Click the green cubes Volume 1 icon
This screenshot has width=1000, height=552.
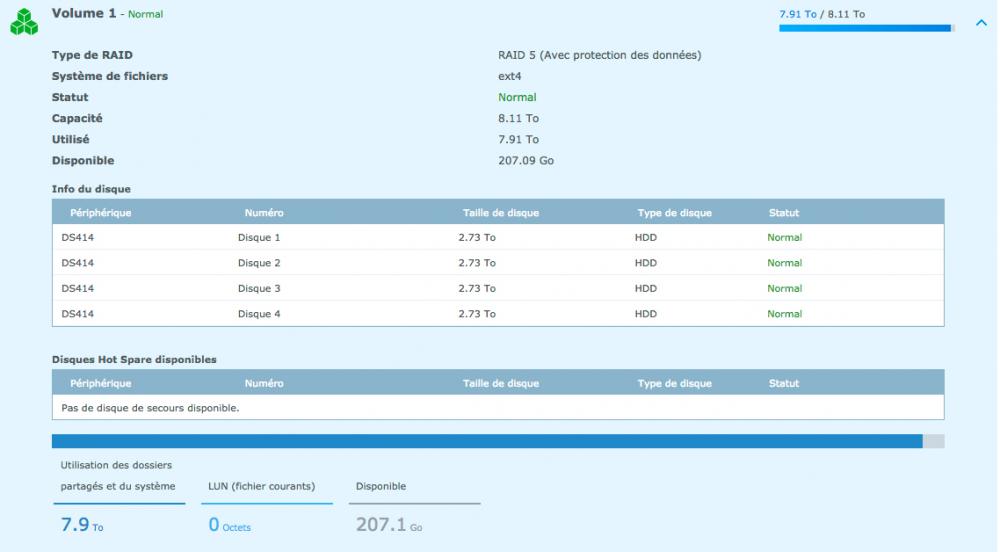[24, 23]
